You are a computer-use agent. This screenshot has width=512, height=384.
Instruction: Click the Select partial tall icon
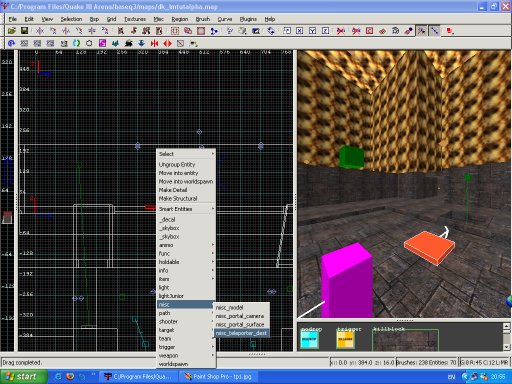pos(146,31)
